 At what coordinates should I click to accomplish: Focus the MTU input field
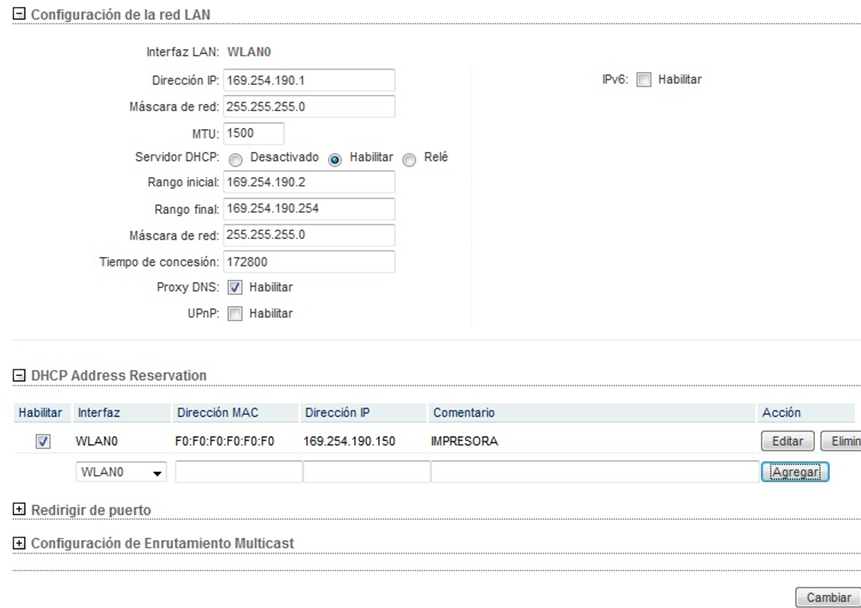[254, 133]
